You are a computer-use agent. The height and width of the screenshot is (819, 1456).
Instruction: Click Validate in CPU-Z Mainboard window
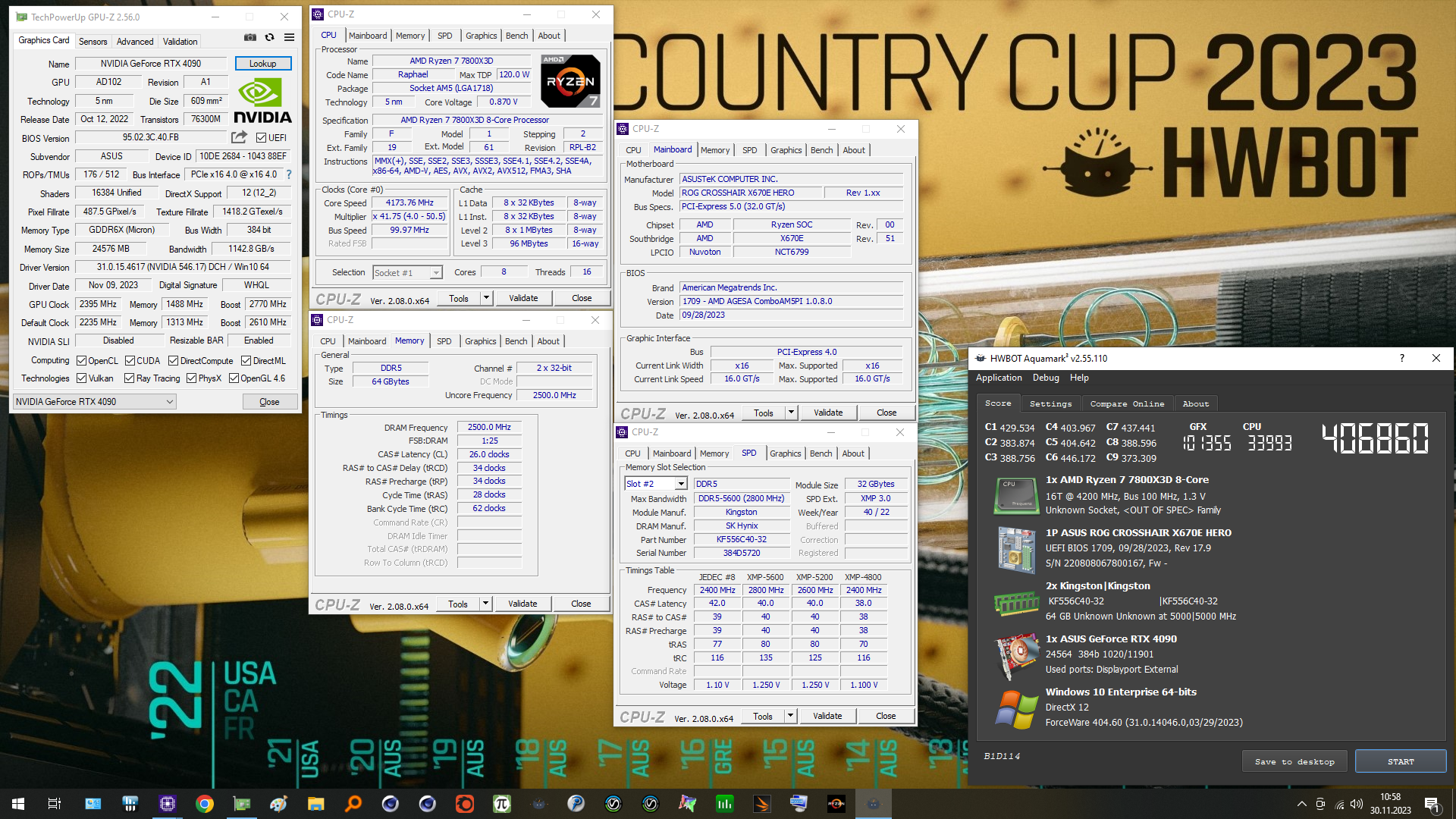[x=828, y=413]
